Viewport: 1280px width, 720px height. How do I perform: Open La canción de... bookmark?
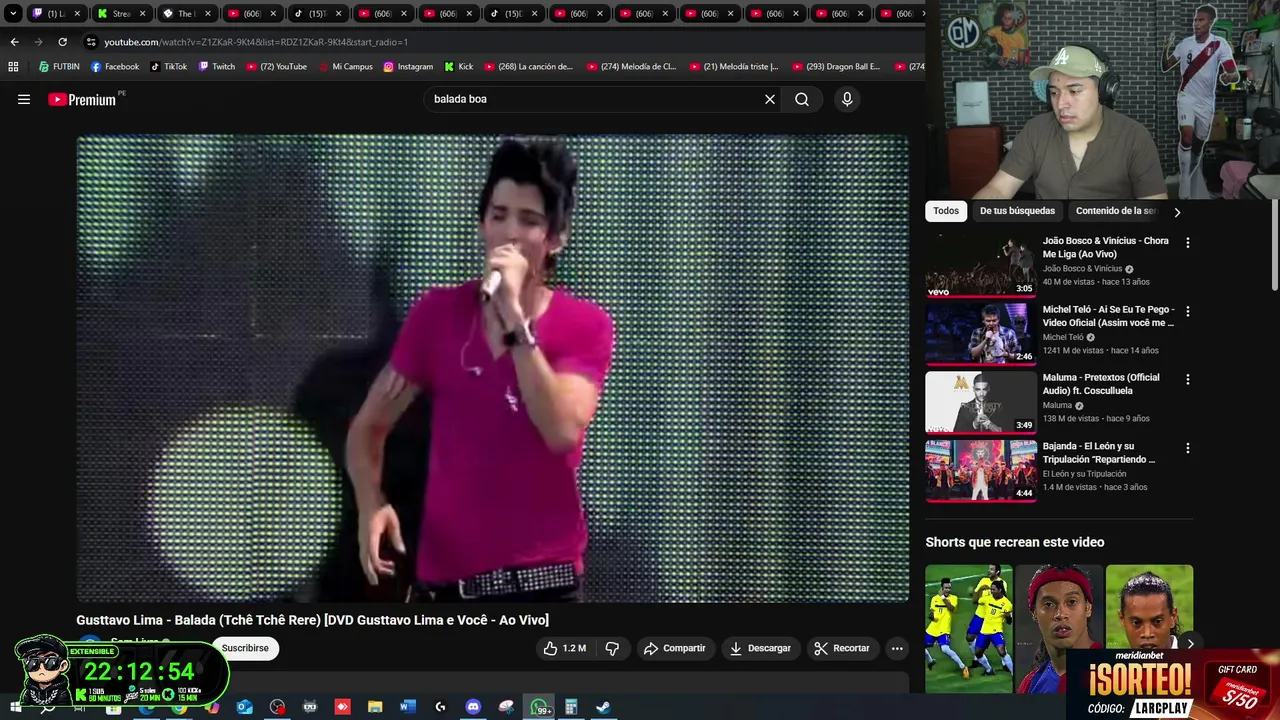[x=528, y=67]
